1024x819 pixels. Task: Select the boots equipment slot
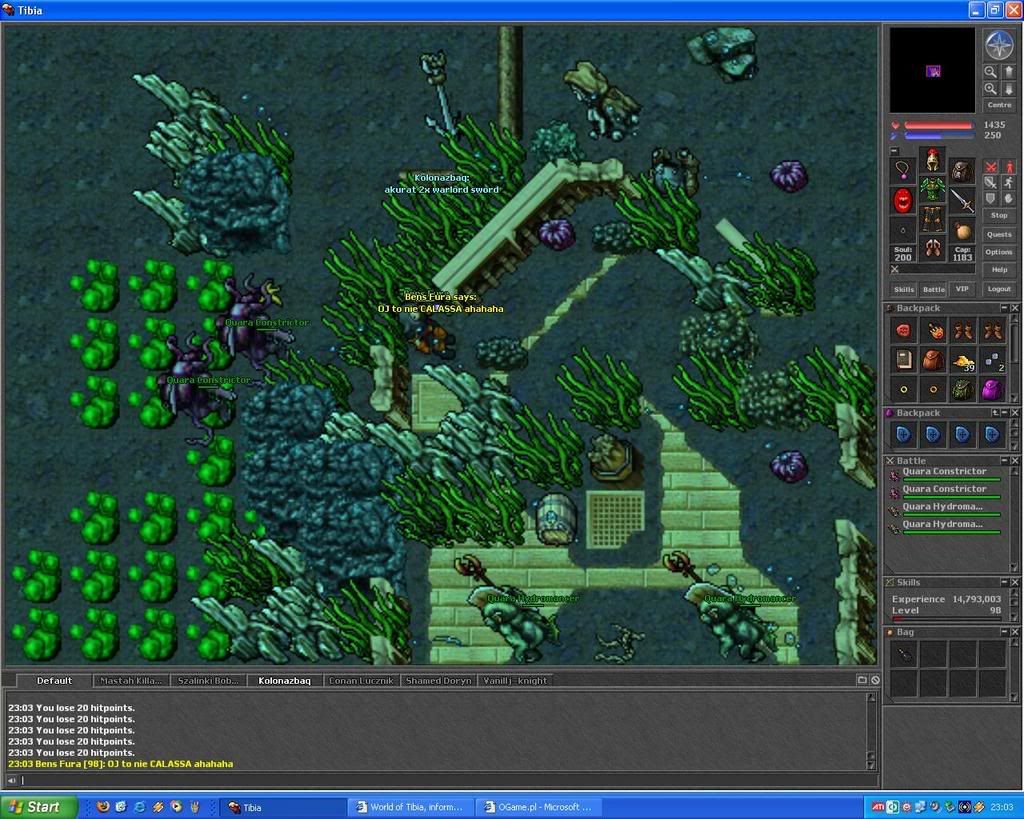pyautogui.click(x=933, y=249)
